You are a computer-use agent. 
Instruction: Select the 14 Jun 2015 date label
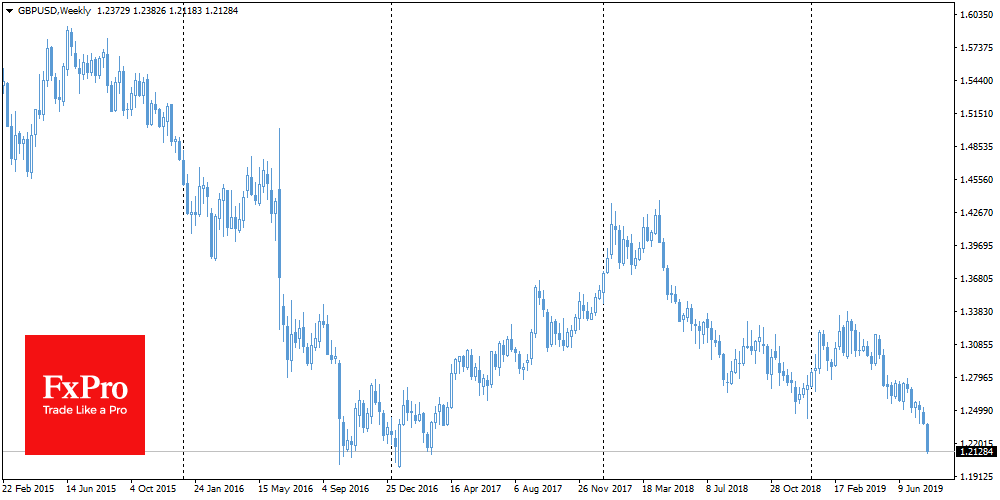[x=92, y=490]
